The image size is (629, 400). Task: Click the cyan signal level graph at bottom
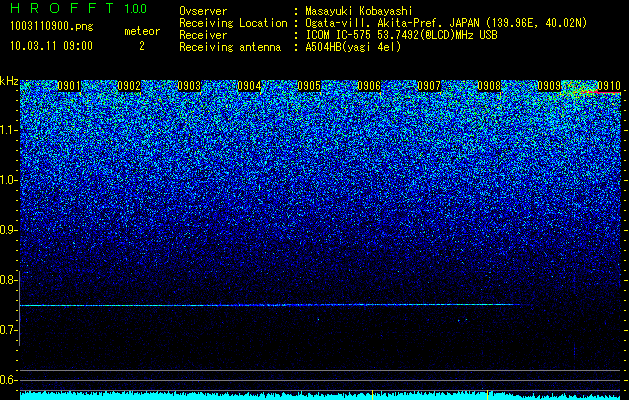[x=321, y=395]
